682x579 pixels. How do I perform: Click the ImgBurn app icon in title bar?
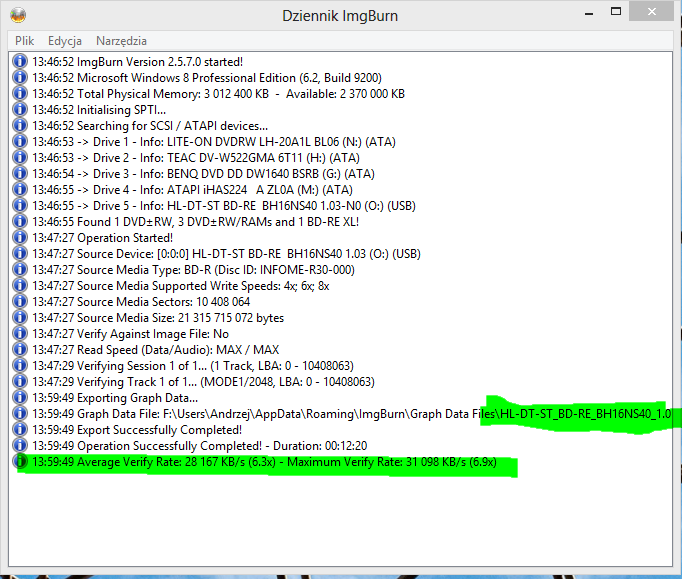18,15
